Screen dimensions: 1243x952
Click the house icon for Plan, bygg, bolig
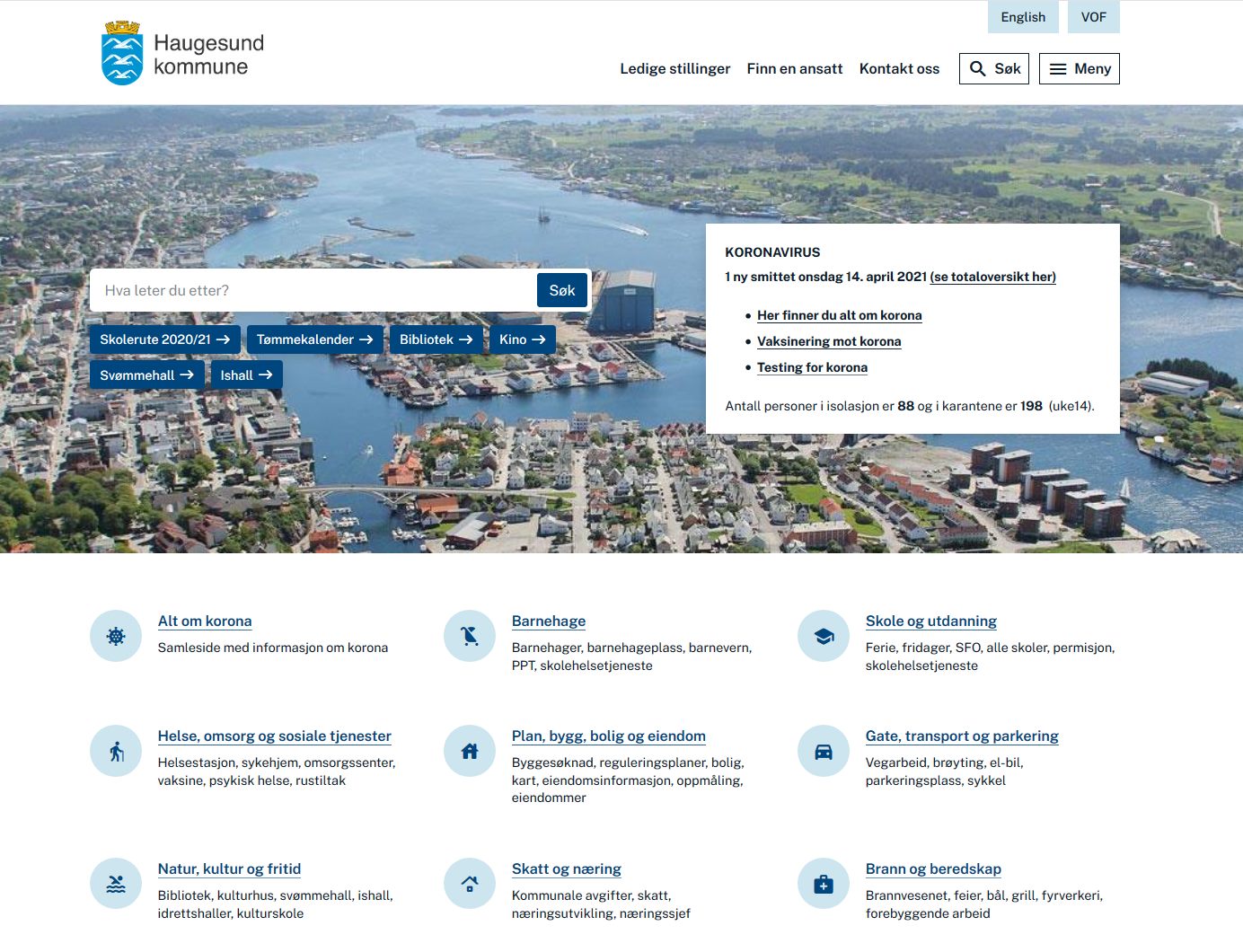pyautogui.click(x=470, y=751)
